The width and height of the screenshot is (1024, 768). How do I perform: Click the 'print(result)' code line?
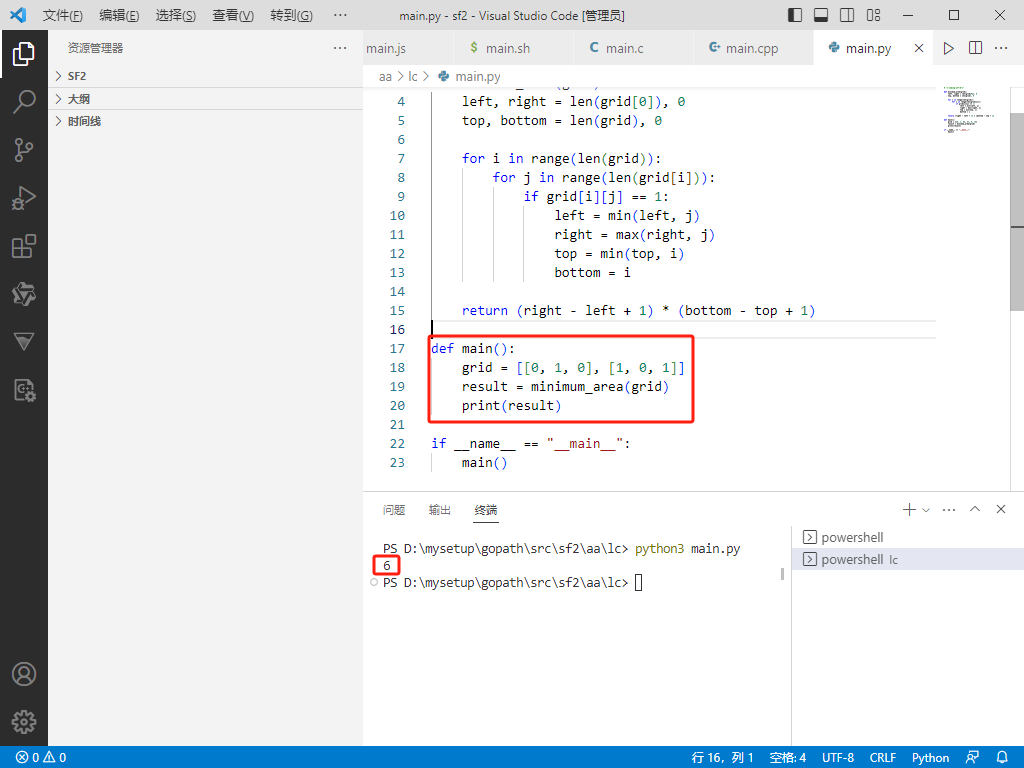511,405
